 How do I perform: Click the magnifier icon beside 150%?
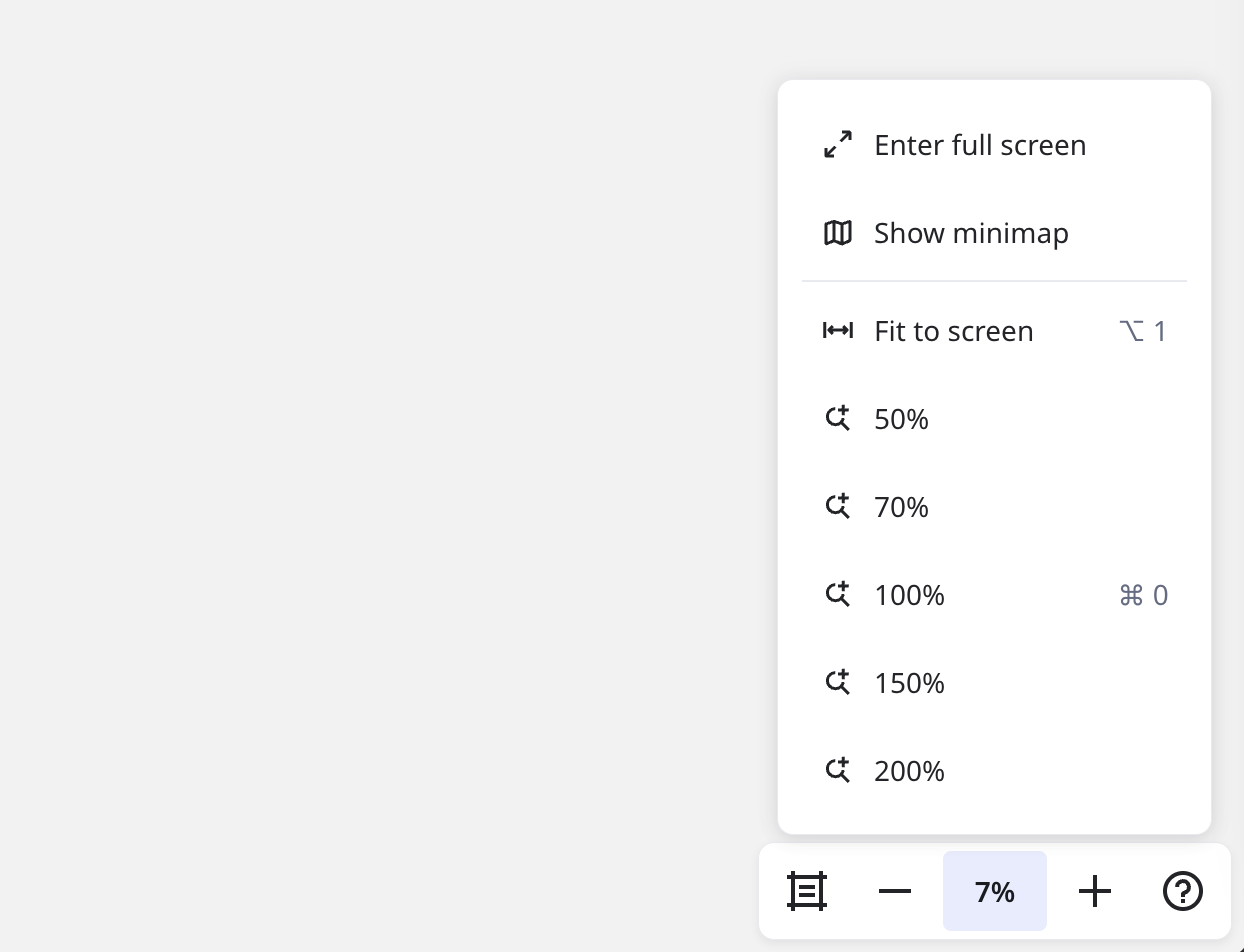point(838,683)
